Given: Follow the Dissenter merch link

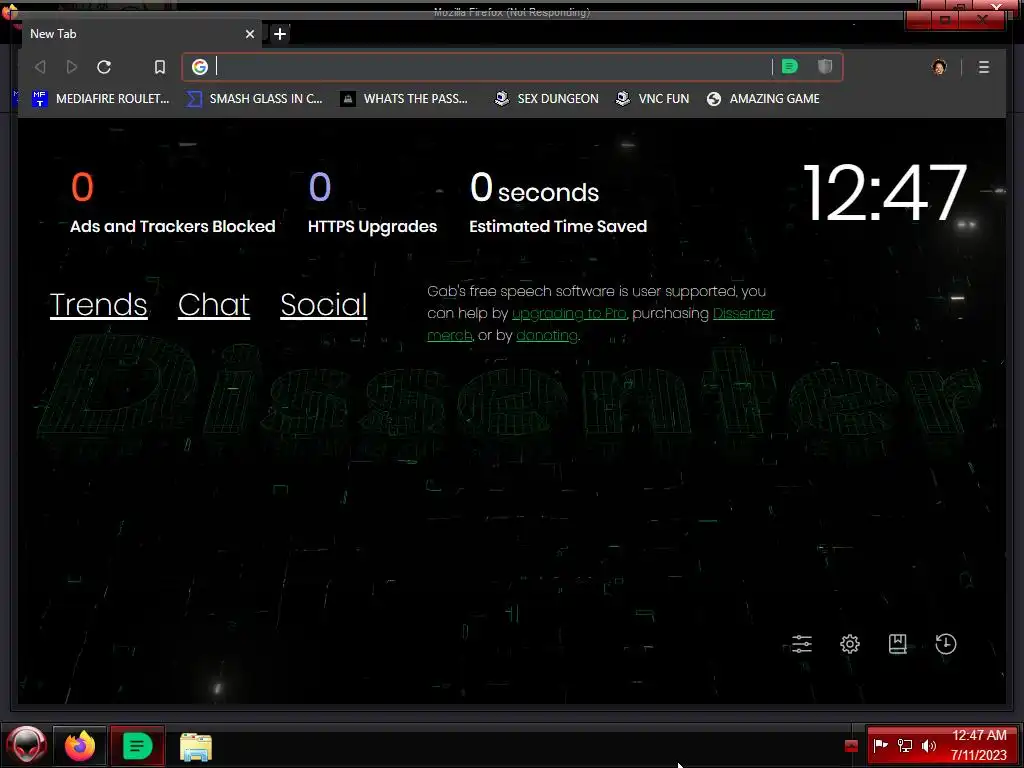Looking at the screenshot, I should [x=743, y=313].
